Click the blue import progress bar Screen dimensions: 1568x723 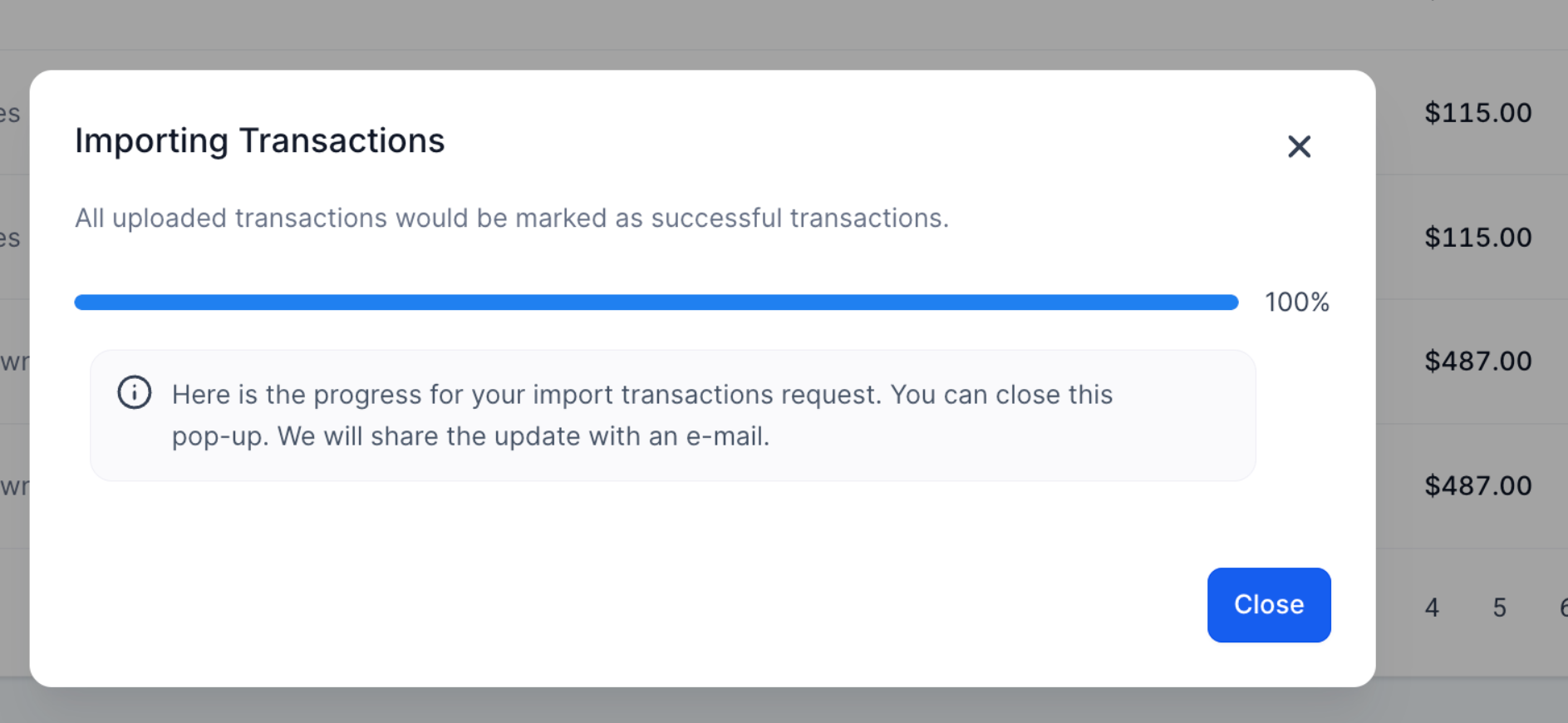tap(656, 302)
